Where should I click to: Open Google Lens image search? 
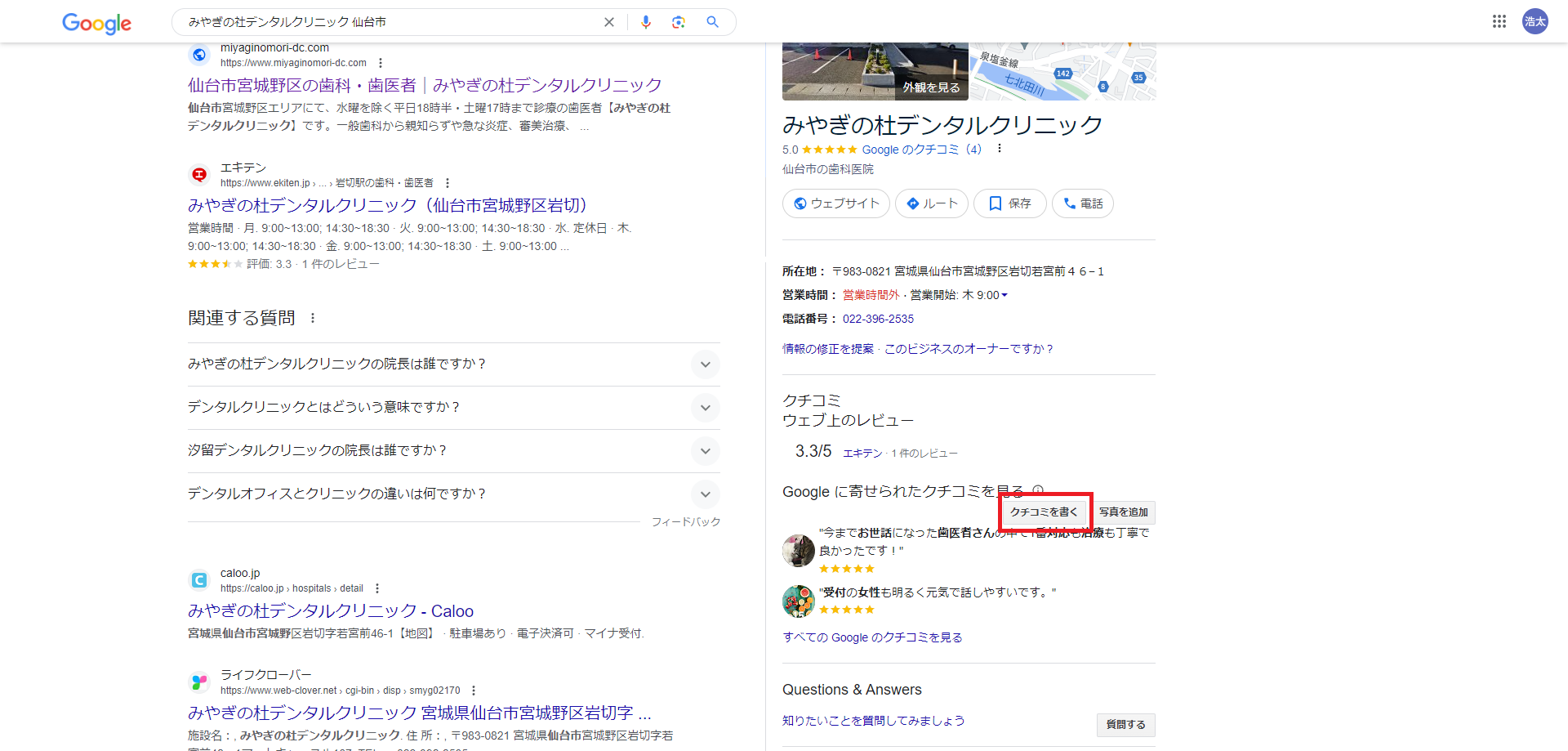679,22
